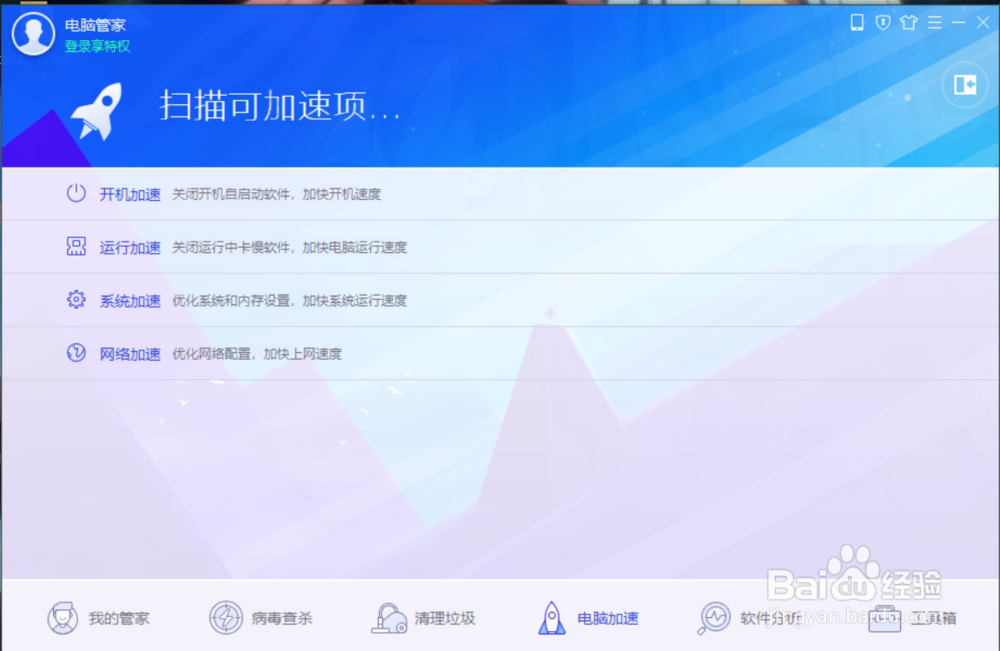Open the toolbox icon for 工具箱
This screenshot has width=1000, height=651.
click(884, 618)
